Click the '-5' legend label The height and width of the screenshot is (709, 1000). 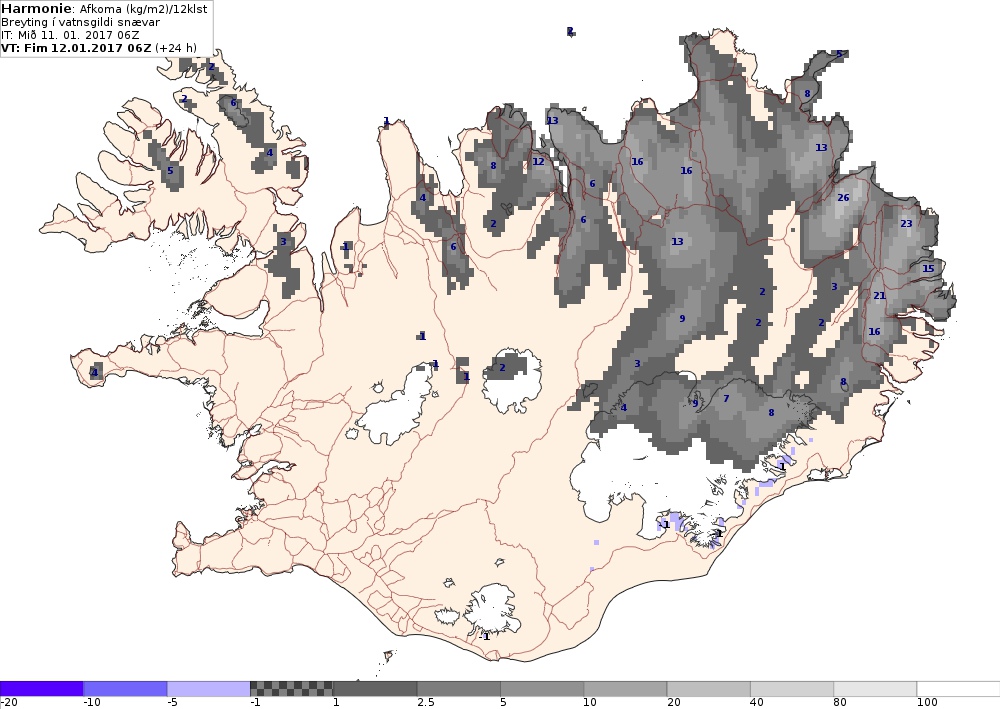tap(173, 703)
